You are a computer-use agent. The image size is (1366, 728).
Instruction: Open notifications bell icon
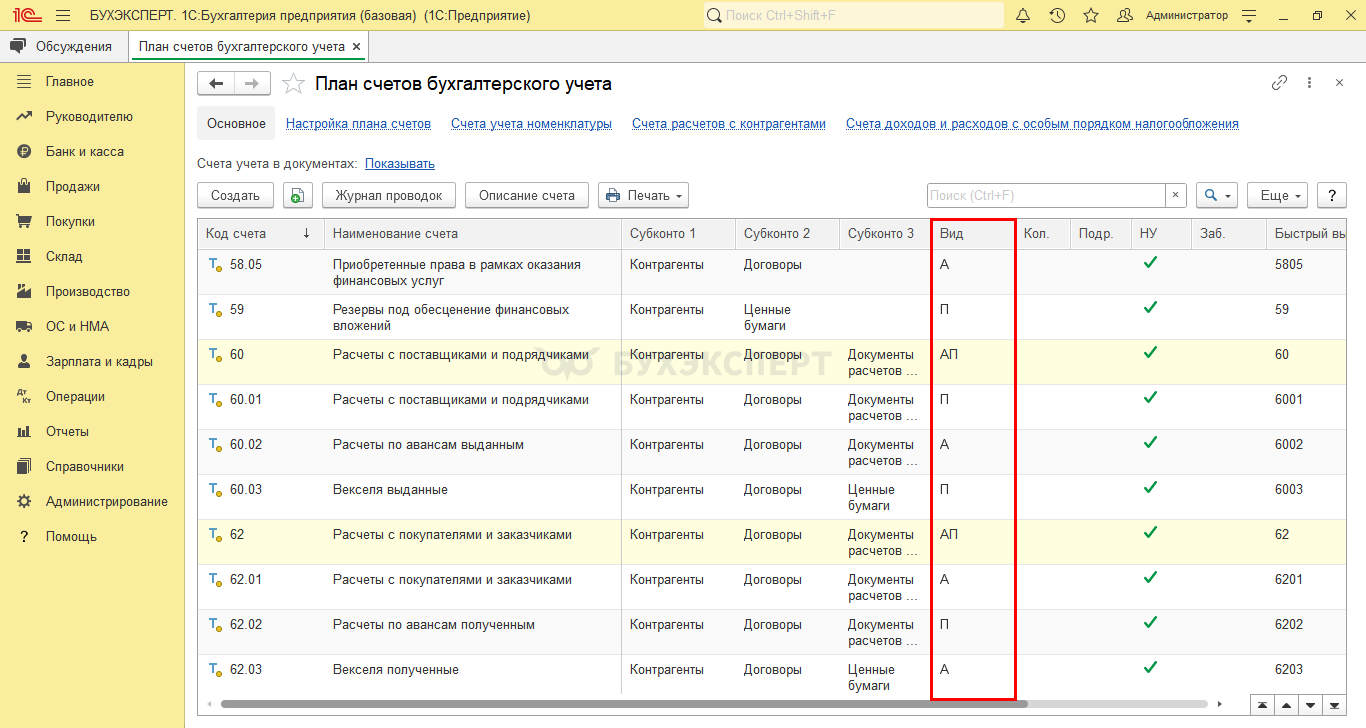click(1023, 15)
